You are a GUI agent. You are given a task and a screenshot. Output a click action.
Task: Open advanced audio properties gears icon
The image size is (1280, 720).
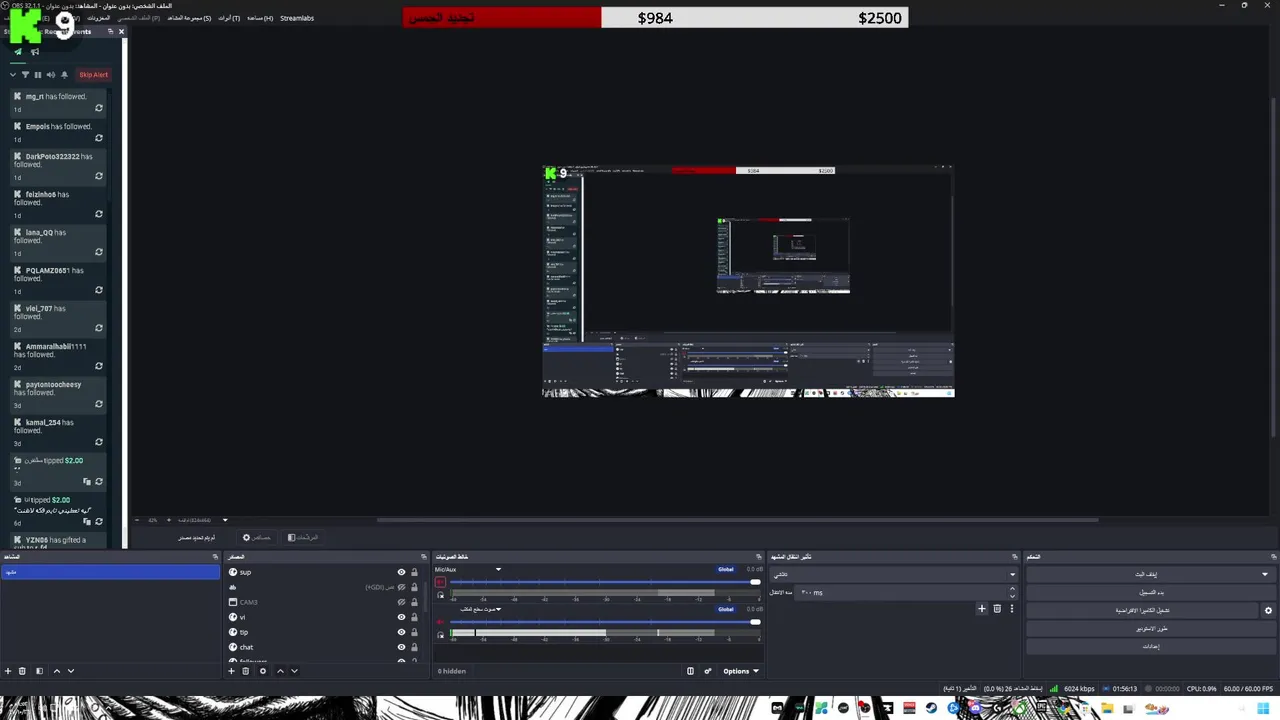(708, 671)
